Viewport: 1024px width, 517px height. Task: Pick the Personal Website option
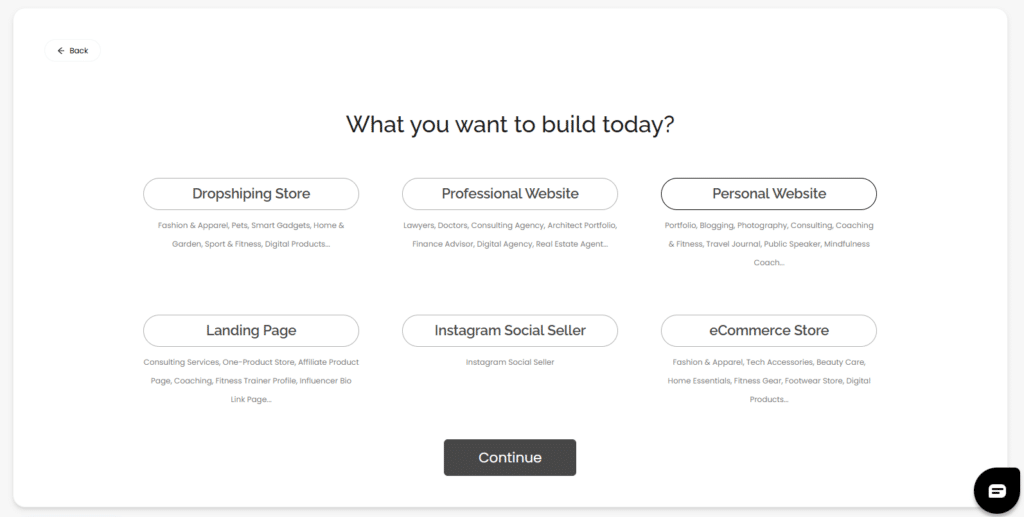pyautogui.click(x=769, y=194)
